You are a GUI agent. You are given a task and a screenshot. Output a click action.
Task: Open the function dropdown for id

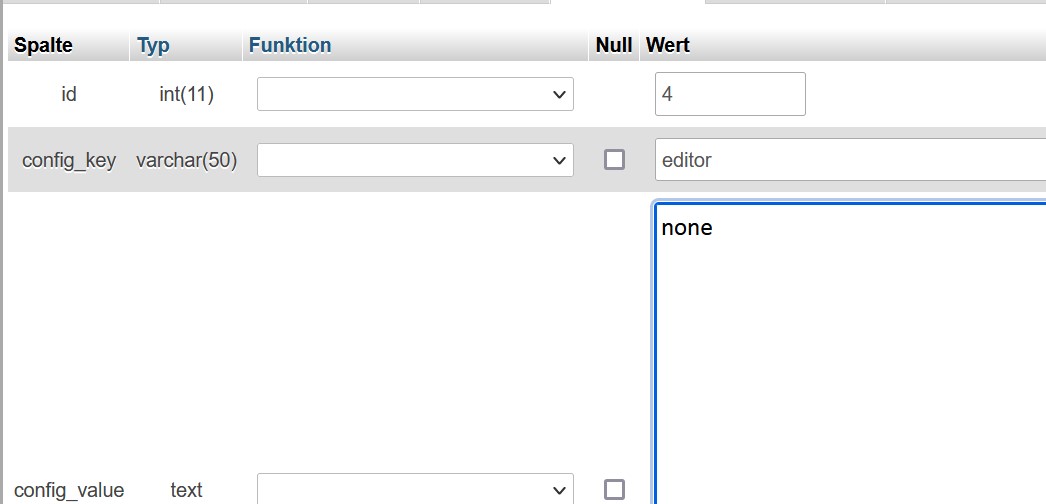[415, 94]
